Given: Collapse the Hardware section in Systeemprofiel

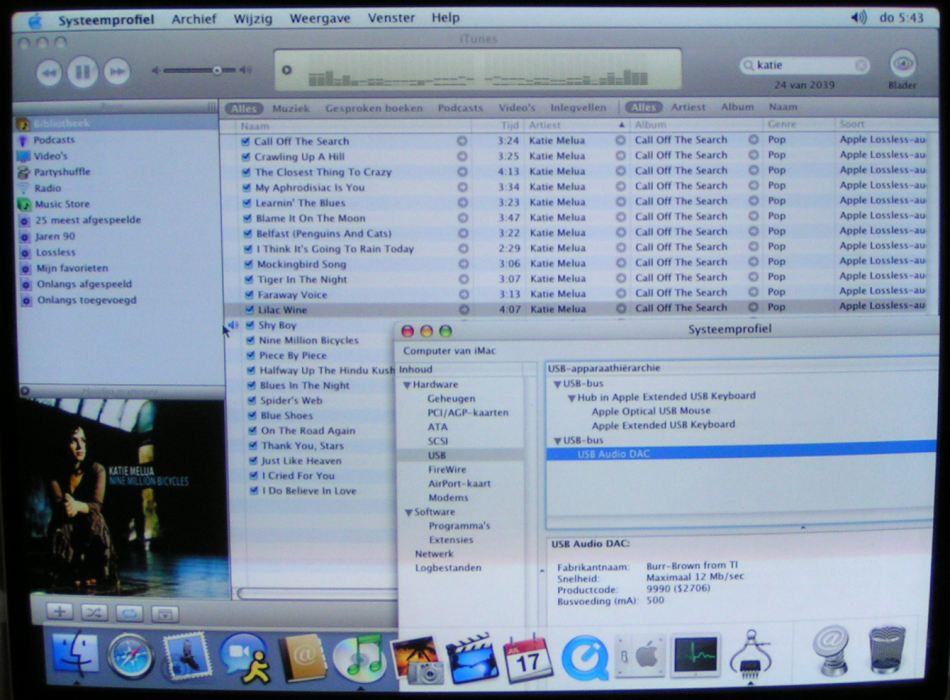Looking at the screenshot, I should (407, 385).
